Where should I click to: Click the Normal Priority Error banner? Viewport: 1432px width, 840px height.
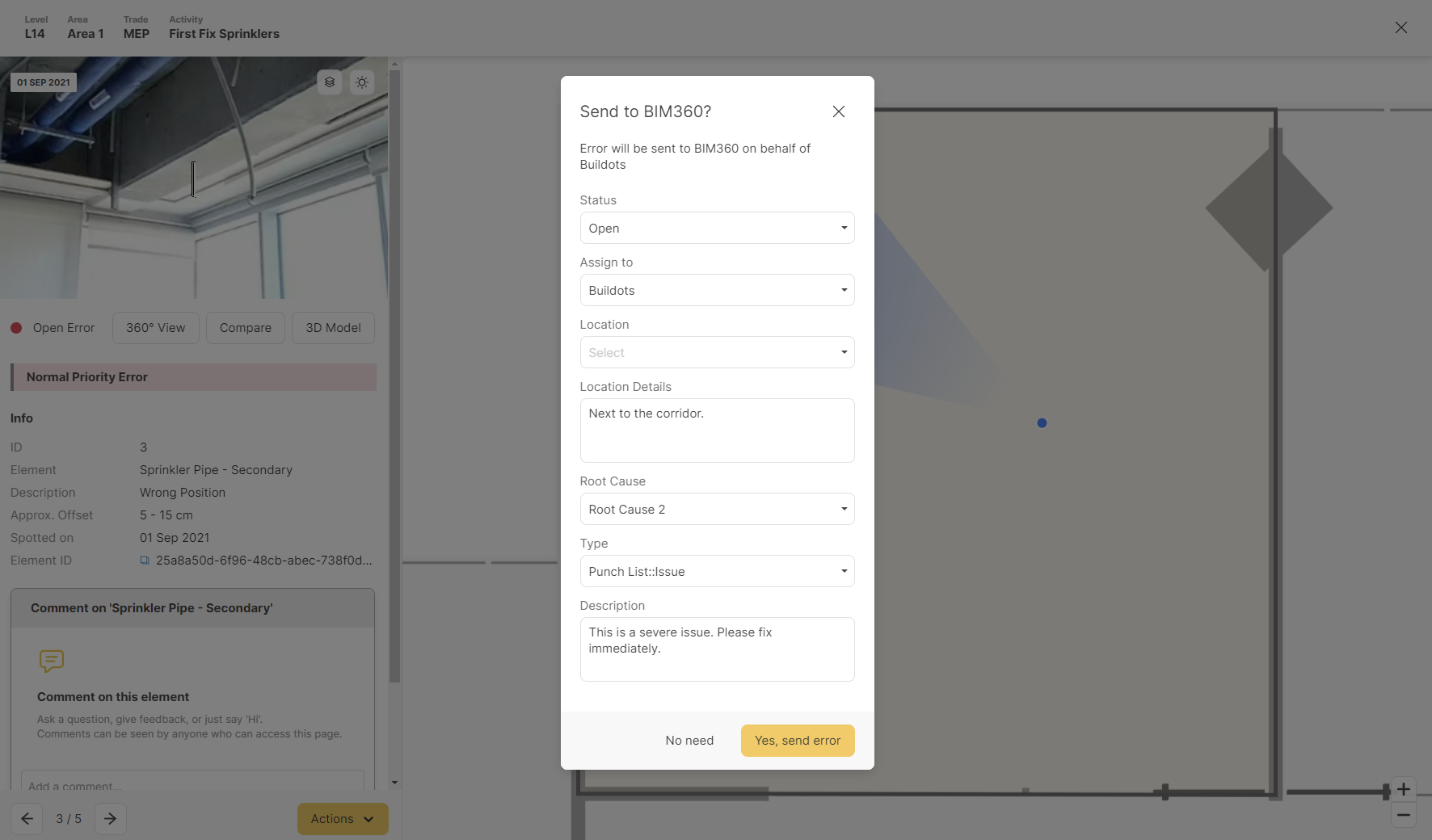coord(193,377)
